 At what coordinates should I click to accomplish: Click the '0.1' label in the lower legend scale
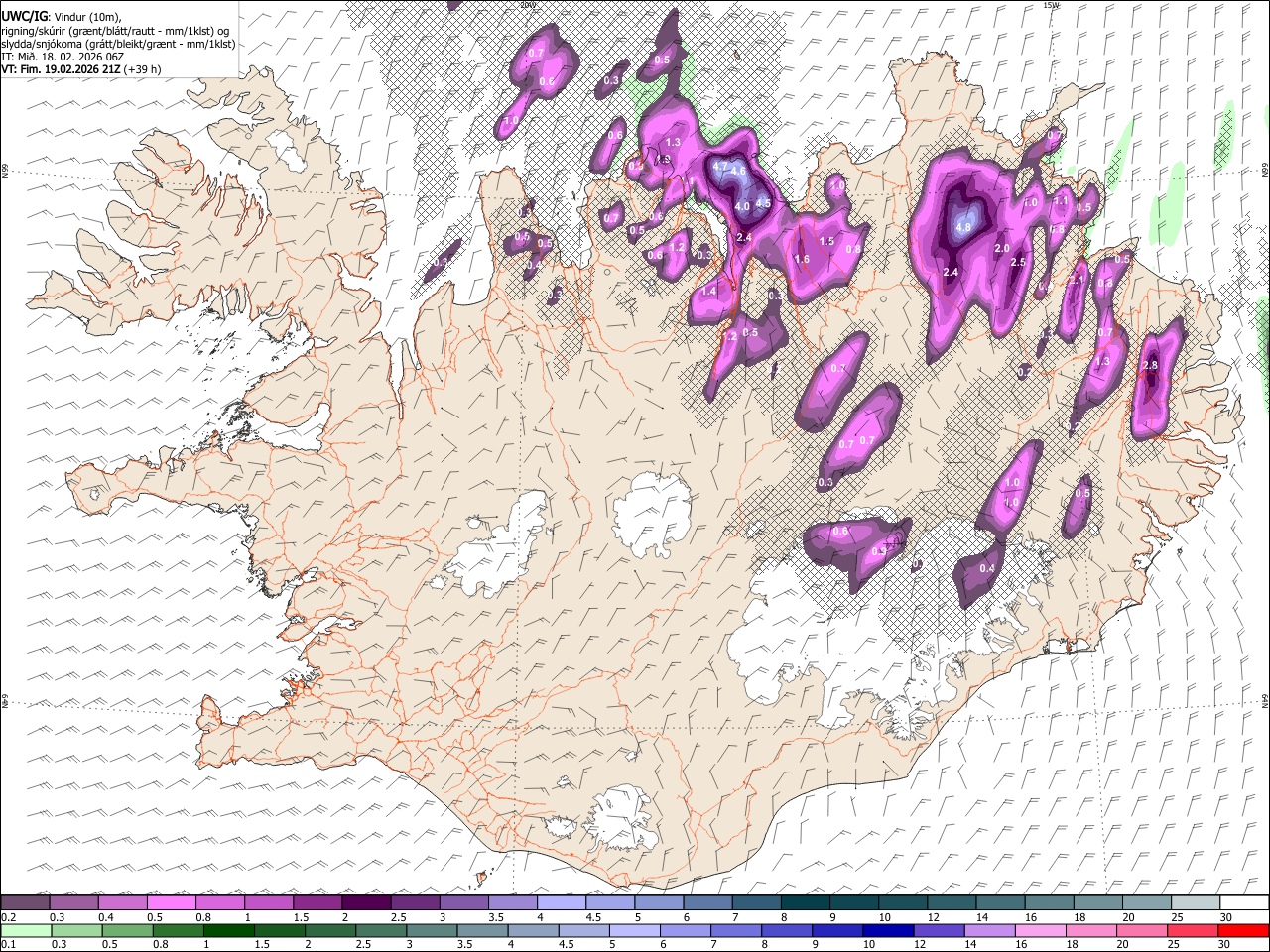[8, 945]
